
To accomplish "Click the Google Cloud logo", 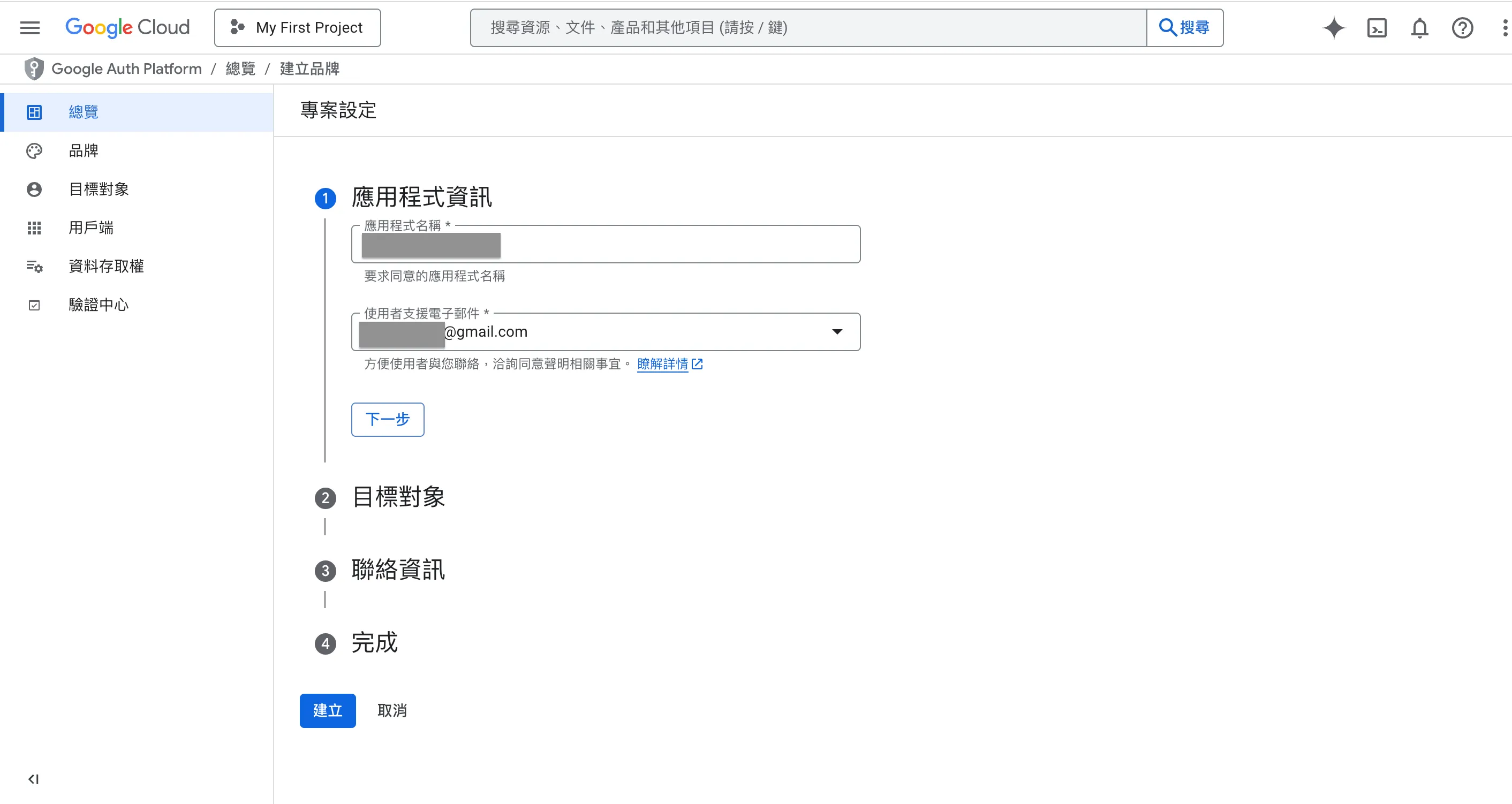I will 127,28.
